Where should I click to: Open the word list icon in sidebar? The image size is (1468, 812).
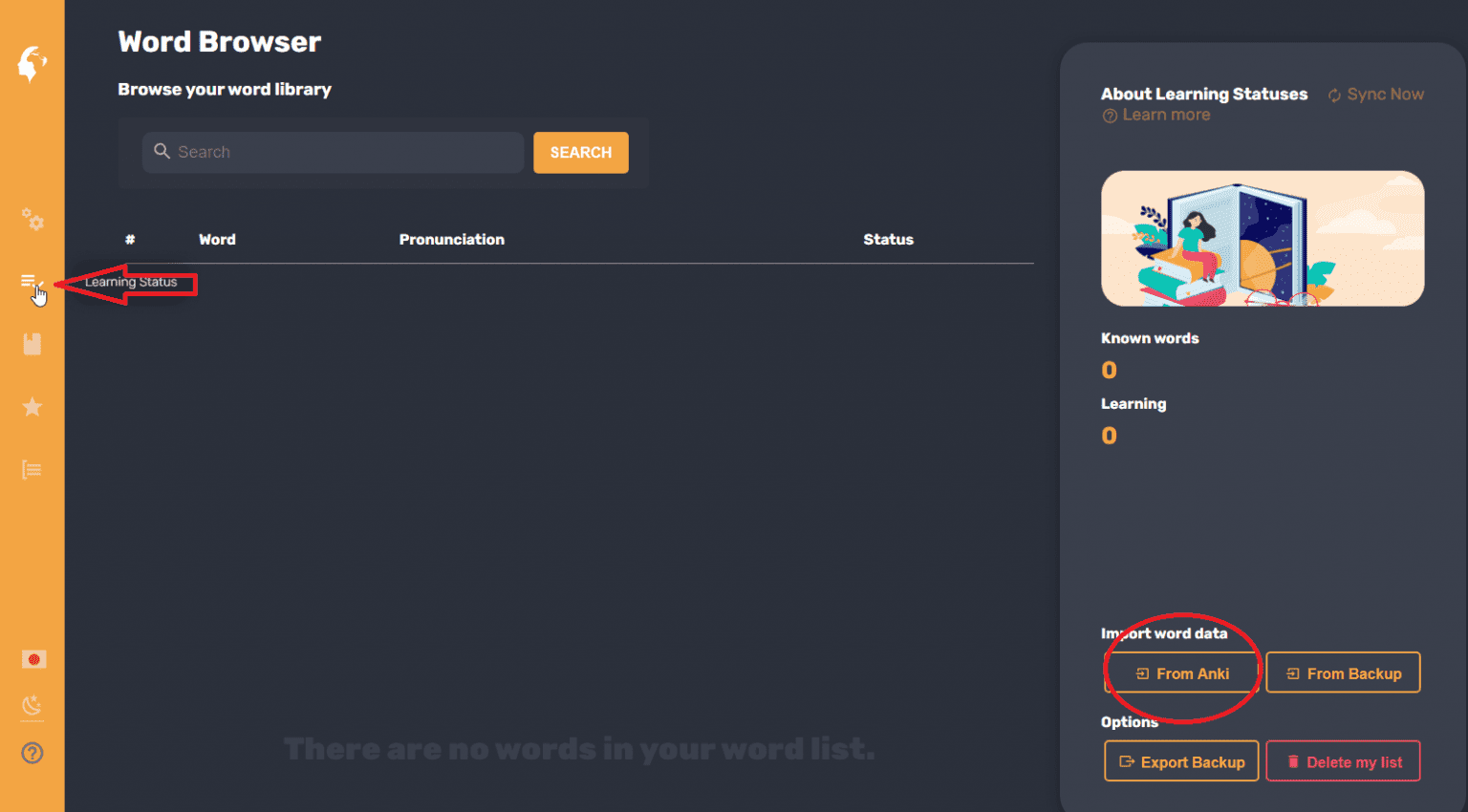pyautogui.click(x=32, y=468)
